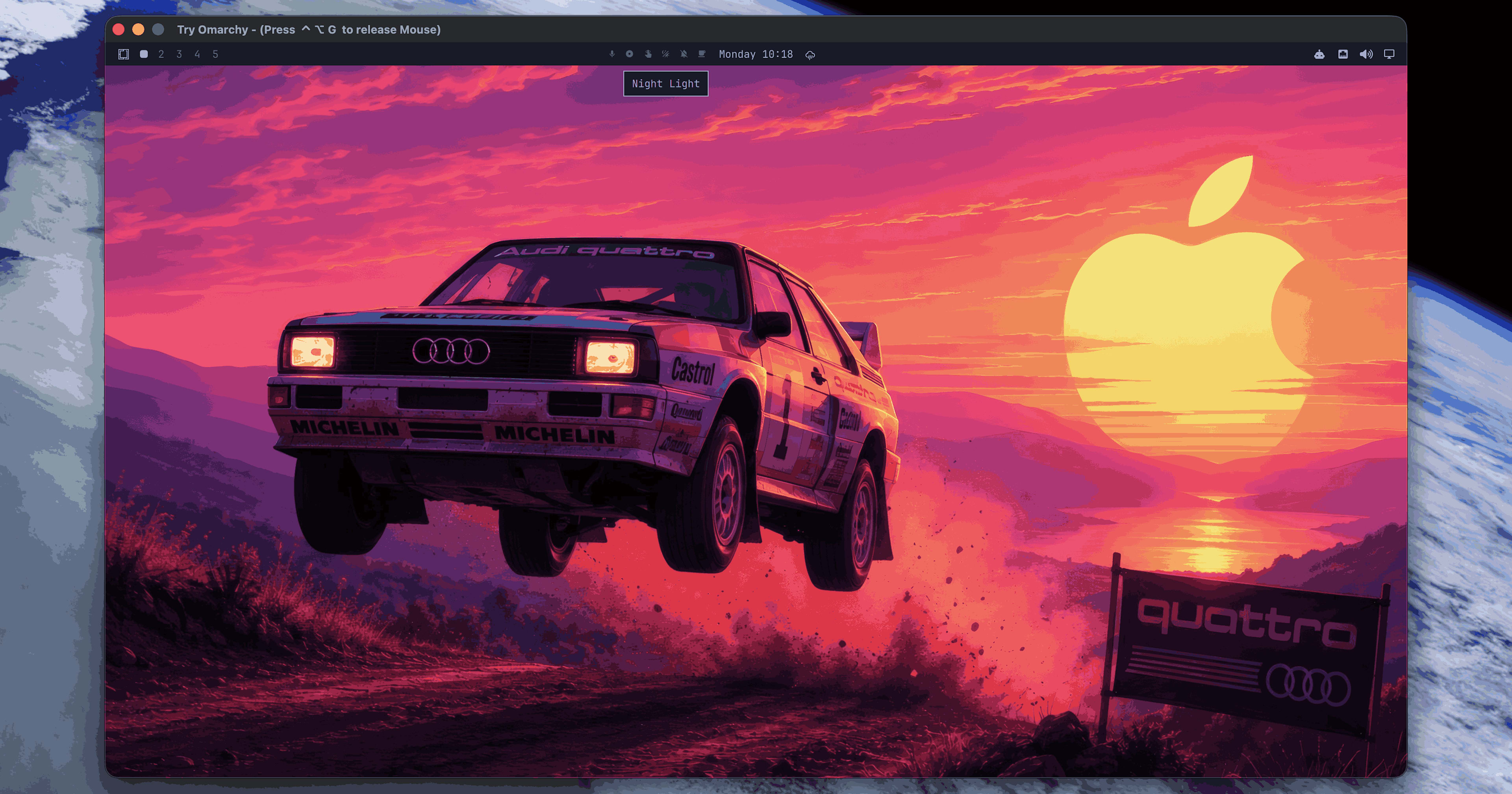The image size is (1512, 794).
Task: Click the pointing hand icon in the bar
Action: (x=648, y=54)
